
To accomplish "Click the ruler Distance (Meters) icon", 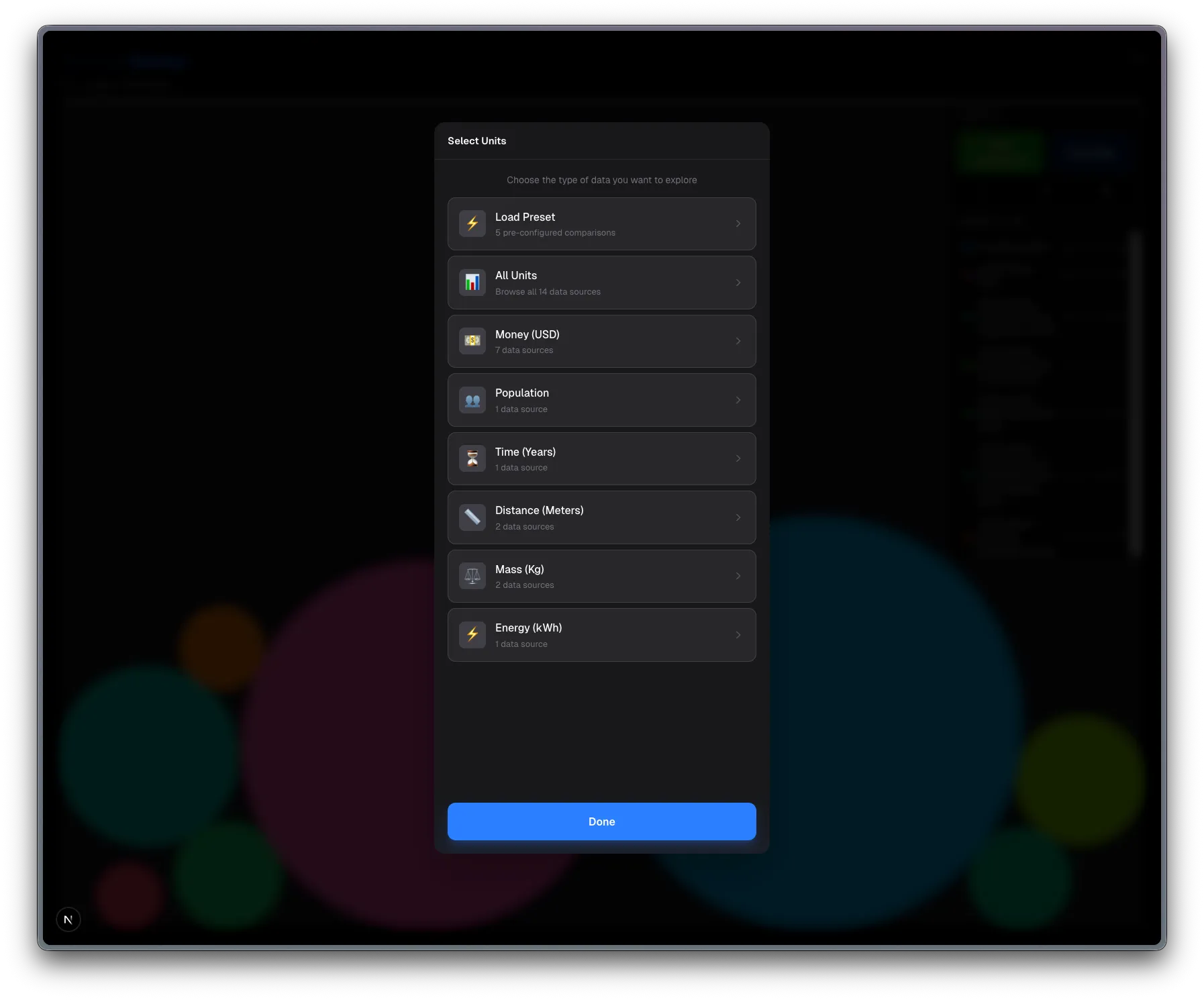I will click(x=472, y=517).
